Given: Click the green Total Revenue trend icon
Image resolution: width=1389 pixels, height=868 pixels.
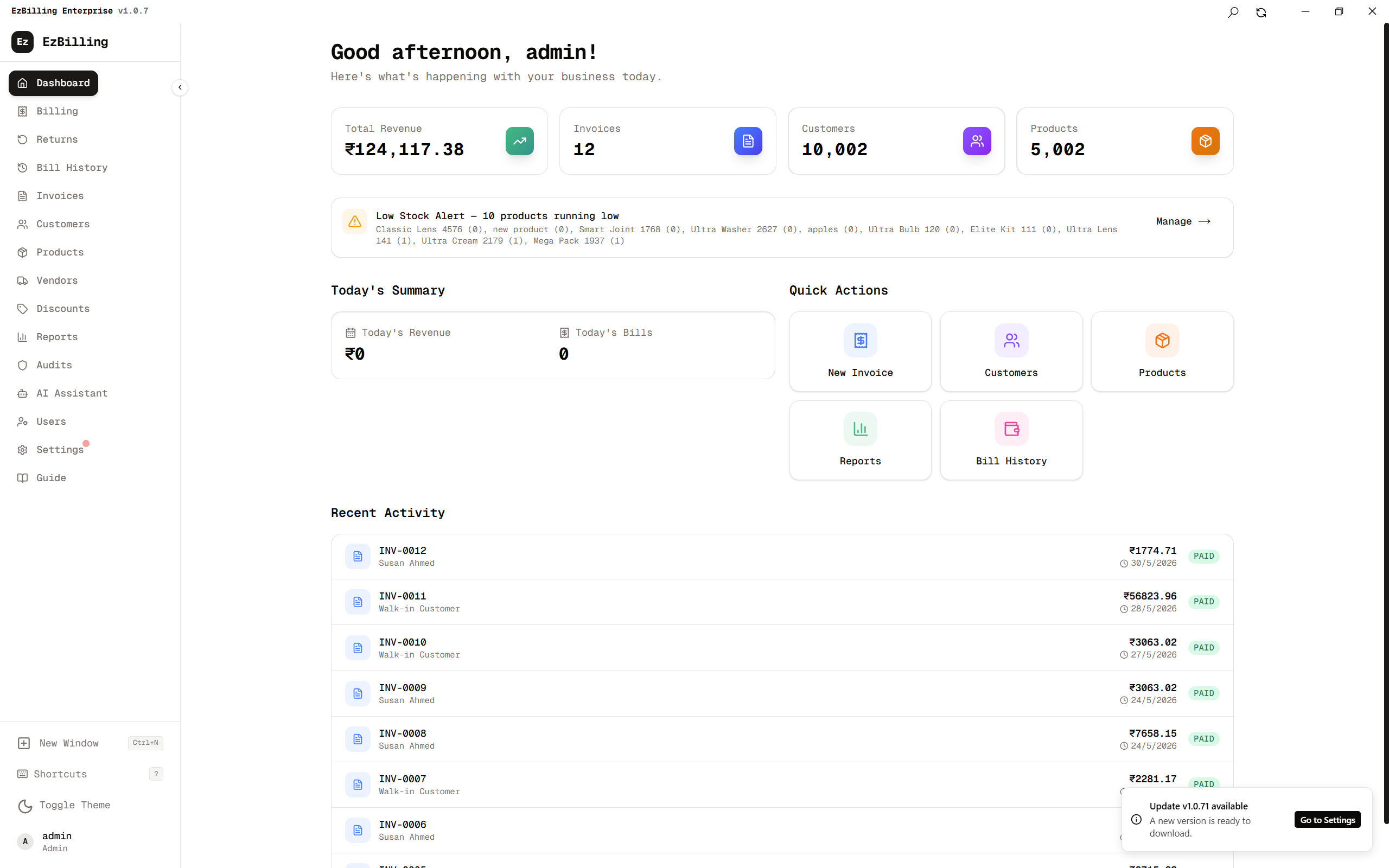Looking at the screenshot, I should [x=519, y=141].
